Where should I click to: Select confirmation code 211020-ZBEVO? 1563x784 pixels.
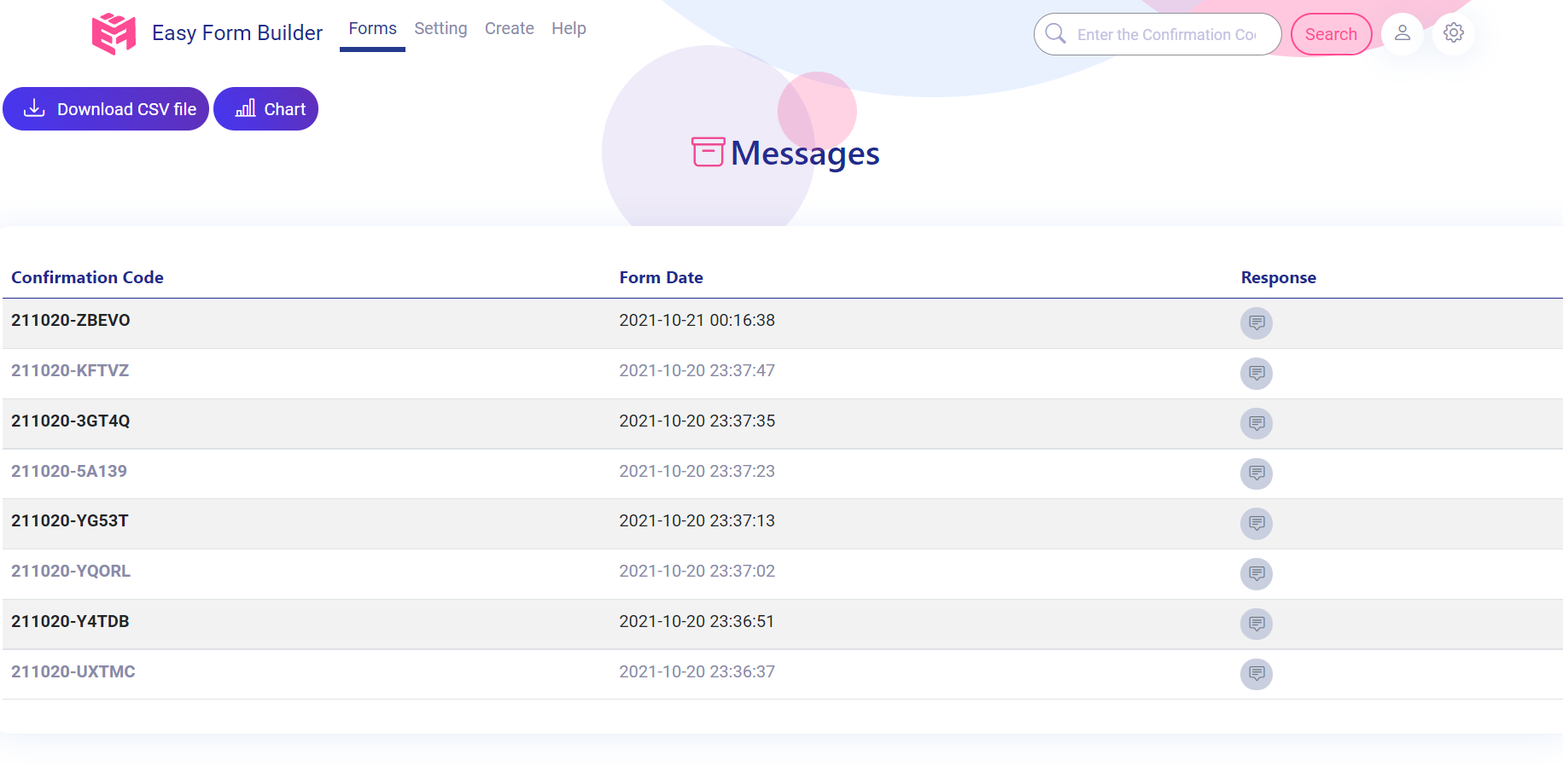(71, 321)
